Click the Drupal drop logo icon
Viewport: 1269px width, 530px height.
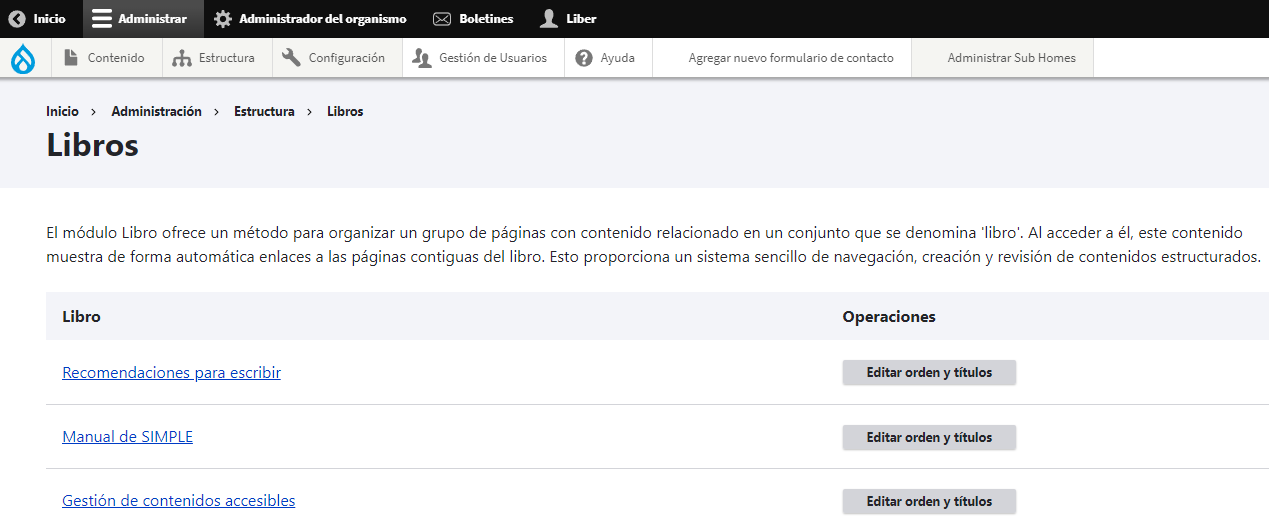pyautogui.click(x=22, y=58)
